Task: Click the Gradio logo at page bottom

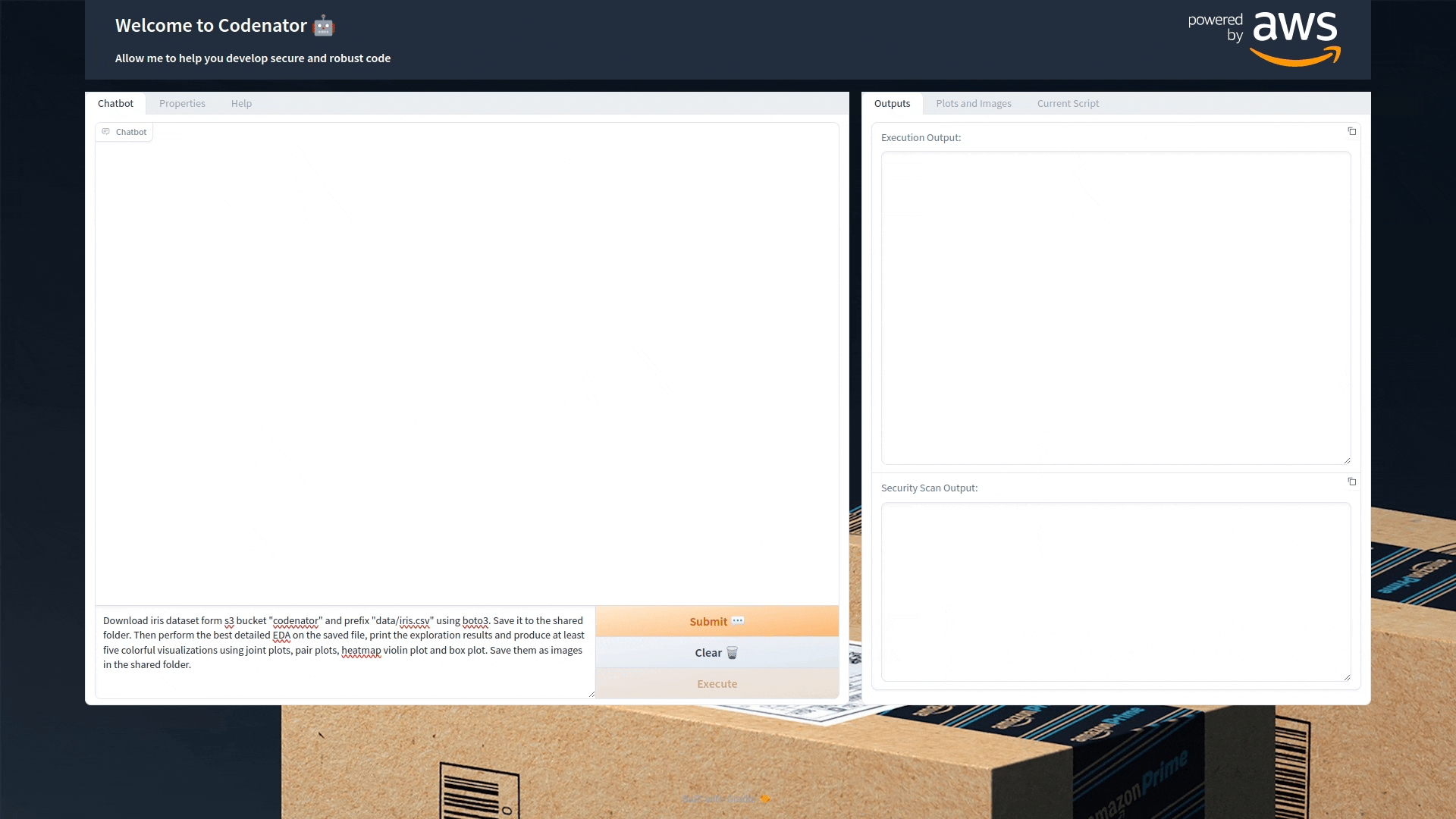Action: (765, 799)
